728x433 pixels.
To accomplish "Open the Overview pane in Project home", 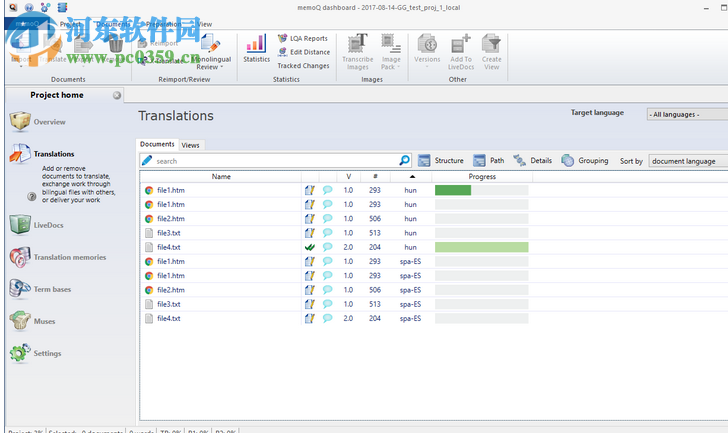I will coord(38,122).
